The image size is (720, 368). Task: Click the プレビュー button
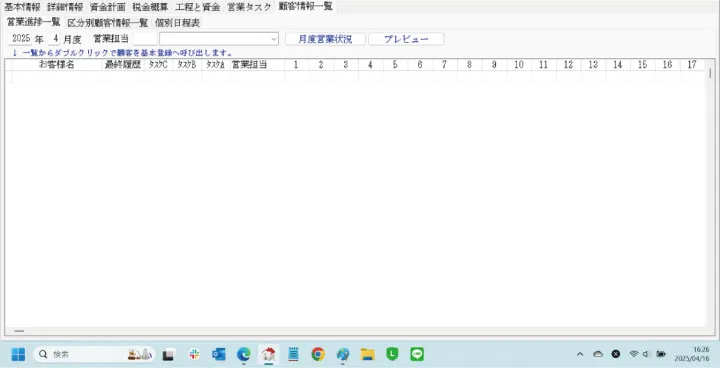pyautogui.click(x=406, y=39)
